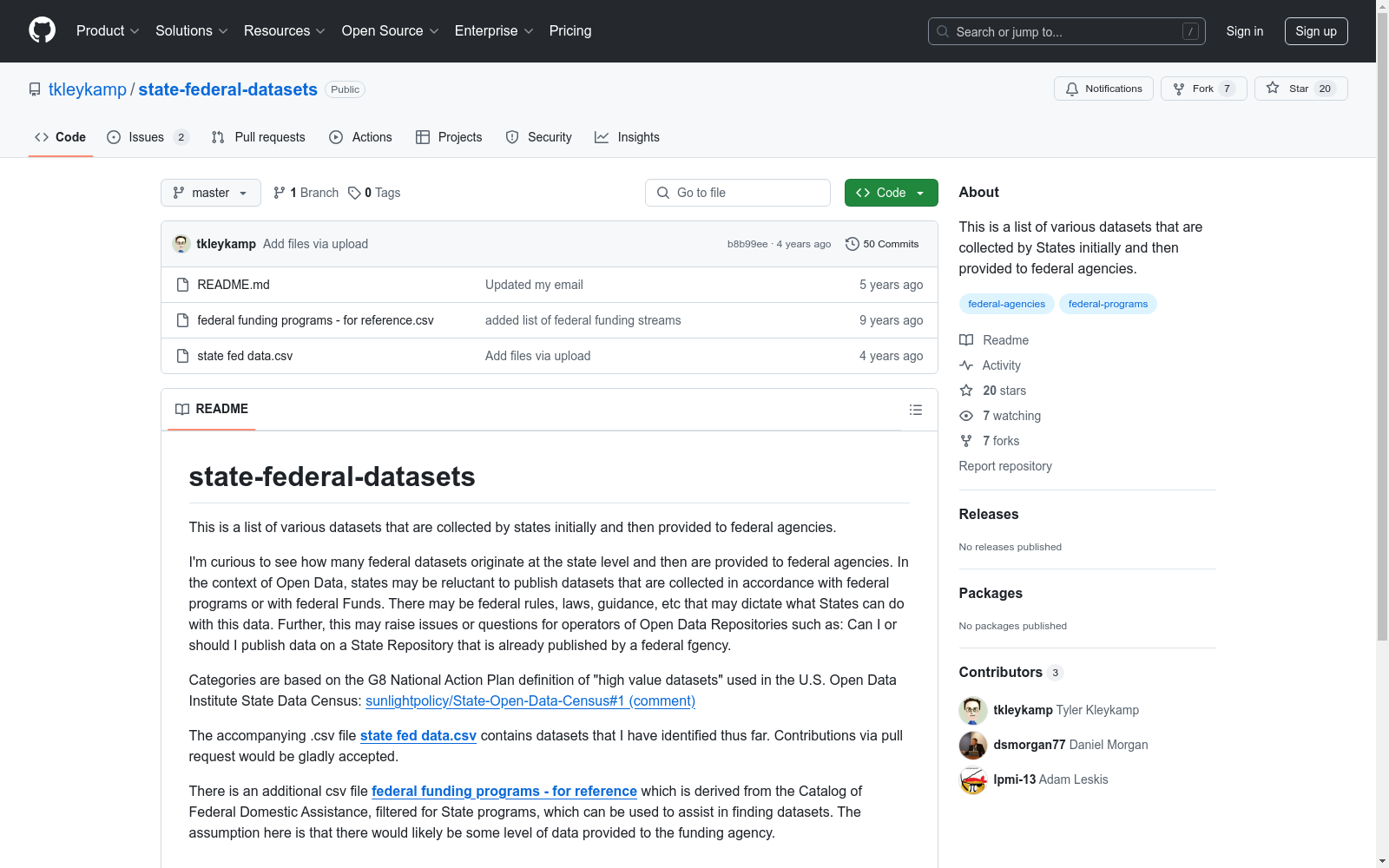The height and width of the screenshot is (868, 1389).
Task: Click the lpmi-13 contributor avatar
Action: [x=973, y=779]
